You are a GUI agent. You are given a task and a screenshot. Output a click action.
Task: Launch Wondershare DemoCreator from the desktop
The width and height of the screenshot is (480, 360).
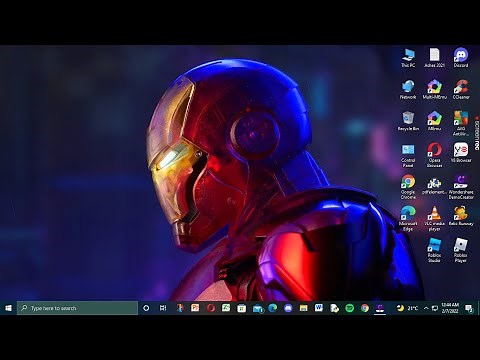[461, 187]
